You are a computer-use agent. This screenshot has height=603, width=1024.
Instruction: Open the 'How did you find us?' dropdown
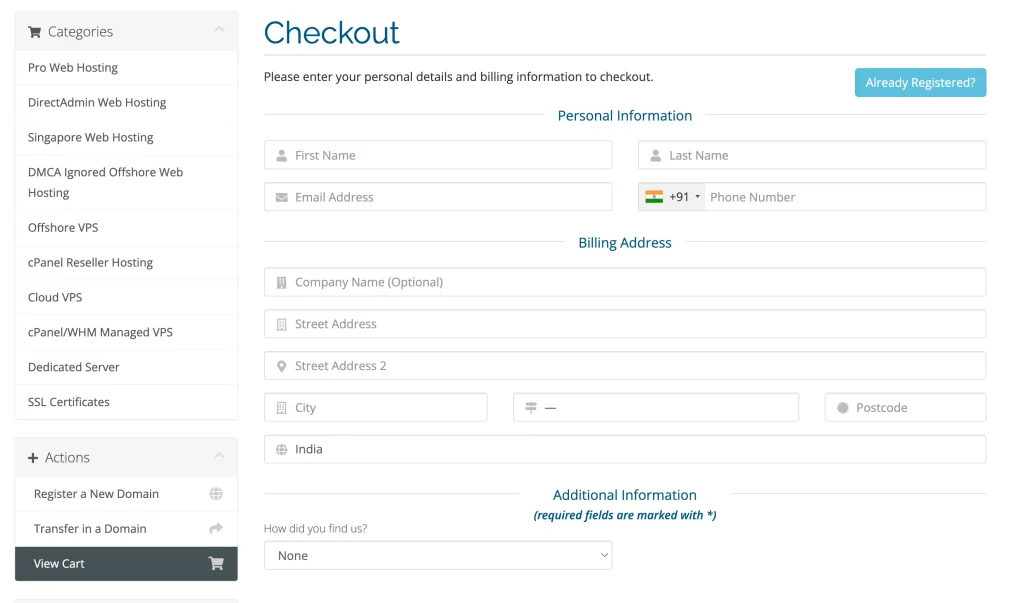[x=437, y=554]
